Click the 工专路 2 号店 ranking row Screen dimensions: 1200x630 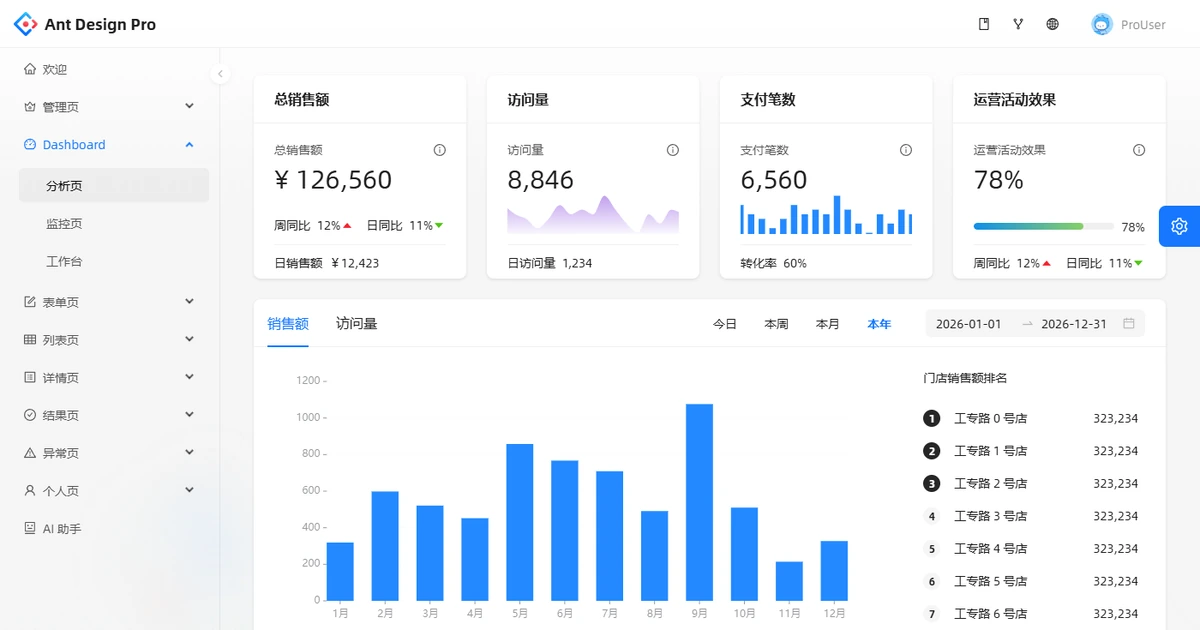click(x=1030, y=483)
